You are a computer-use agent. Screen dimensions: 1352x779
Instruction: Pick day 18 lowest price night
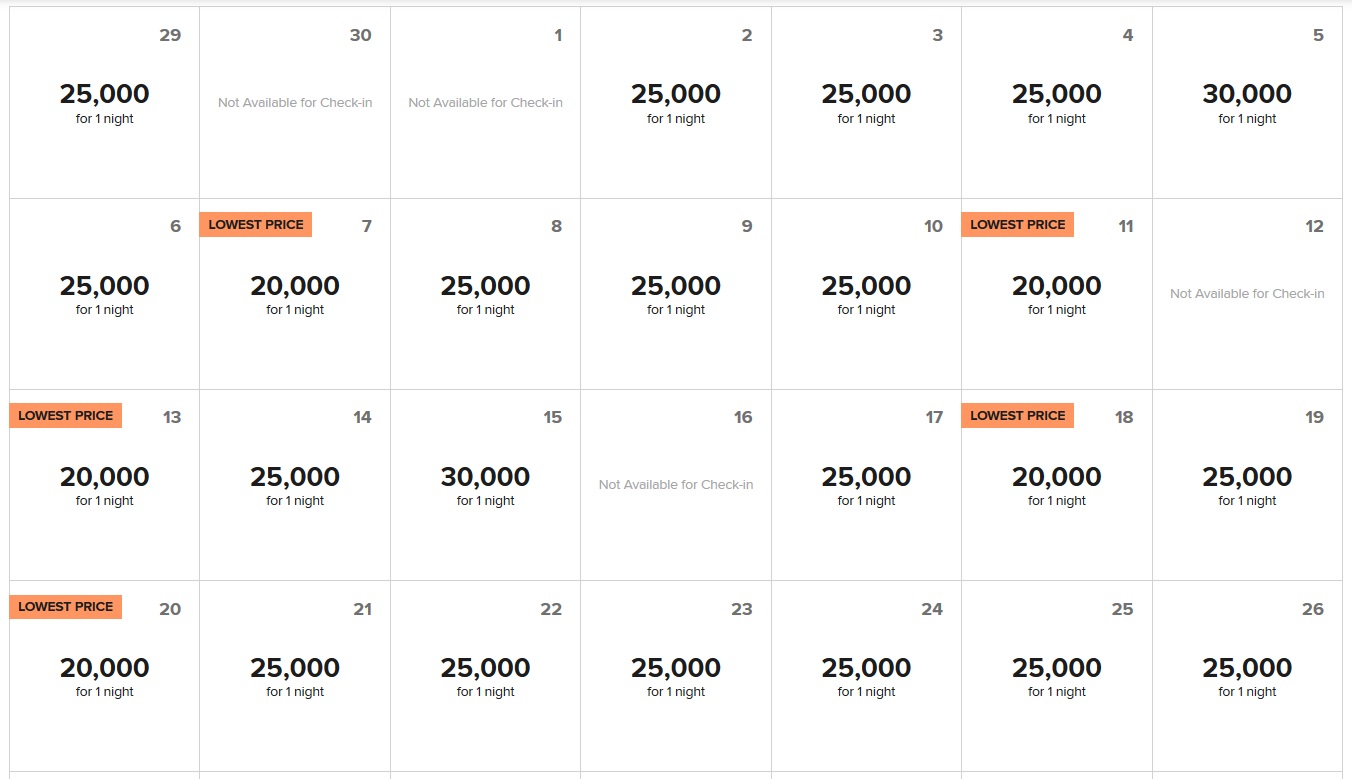(x=1057, y=485)
